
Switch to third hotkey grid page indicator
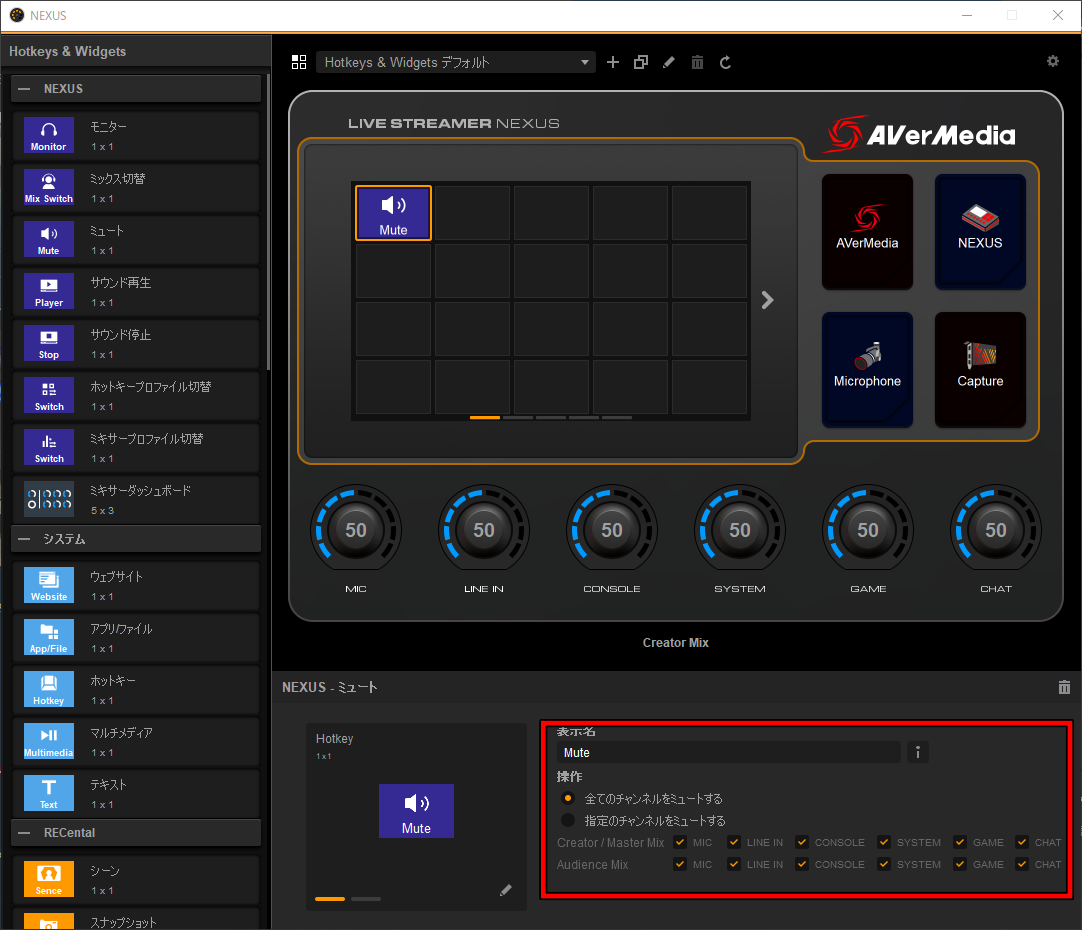[x=551, y=417]
